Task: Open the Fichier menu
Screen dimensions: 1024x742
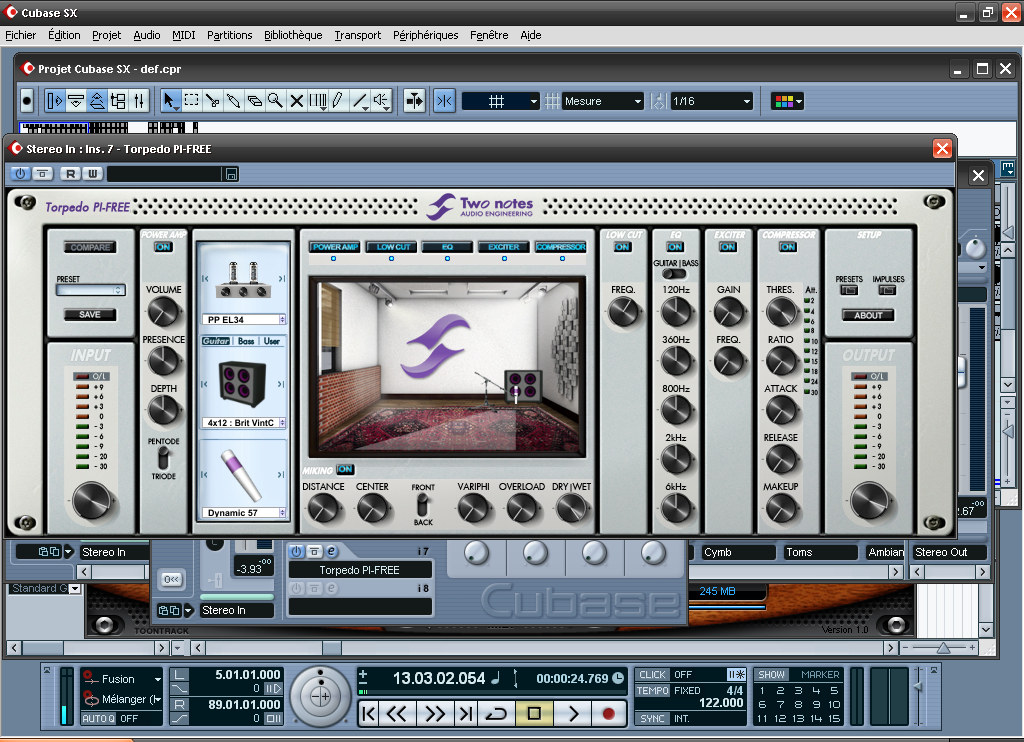Action: [21, 35]
